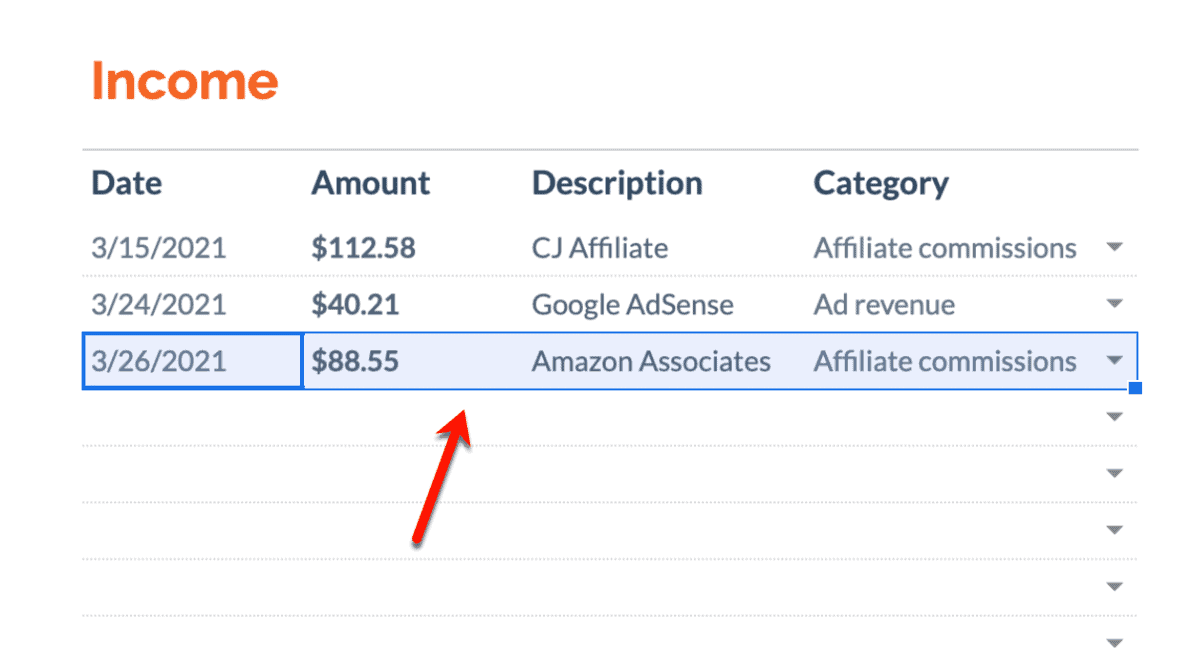Select the 3/26/2021 date cell

(x=192, y=361)
